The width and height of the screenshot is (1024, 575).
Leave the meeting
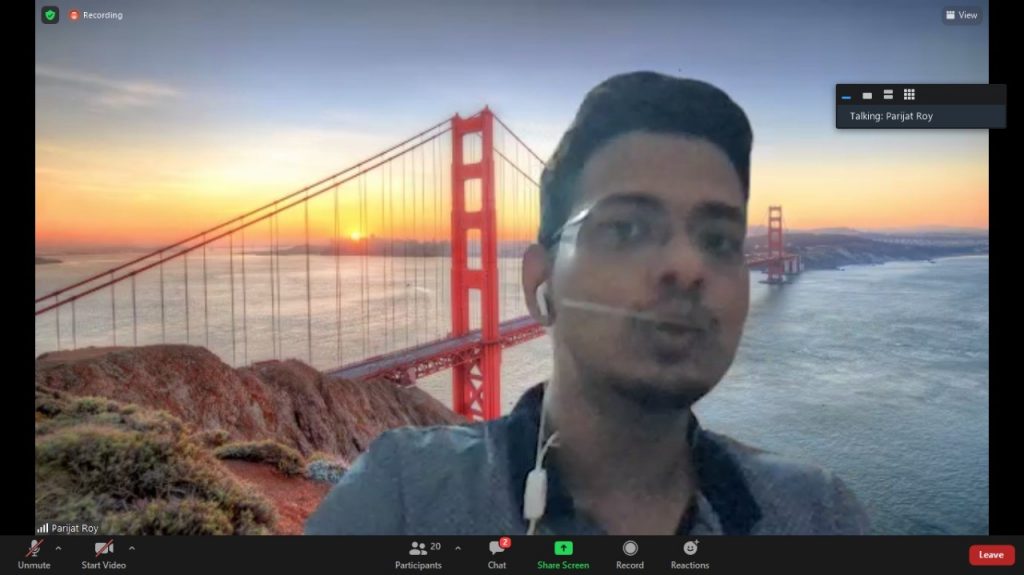coord(991,555)
